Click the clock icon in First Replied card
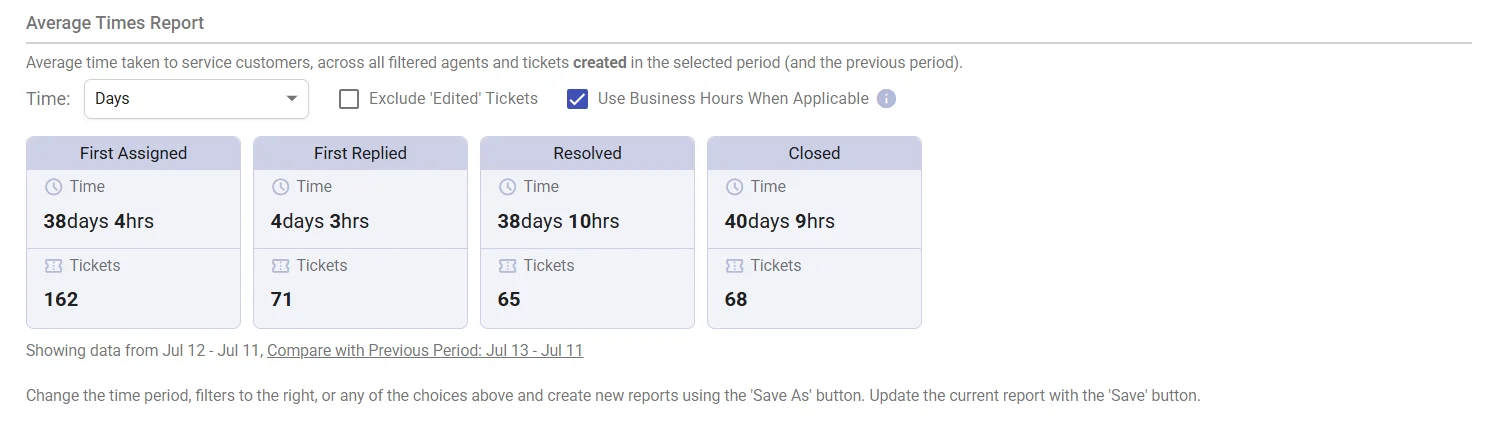The height and width of the screenshot is (428, 1487). [280, 187]
